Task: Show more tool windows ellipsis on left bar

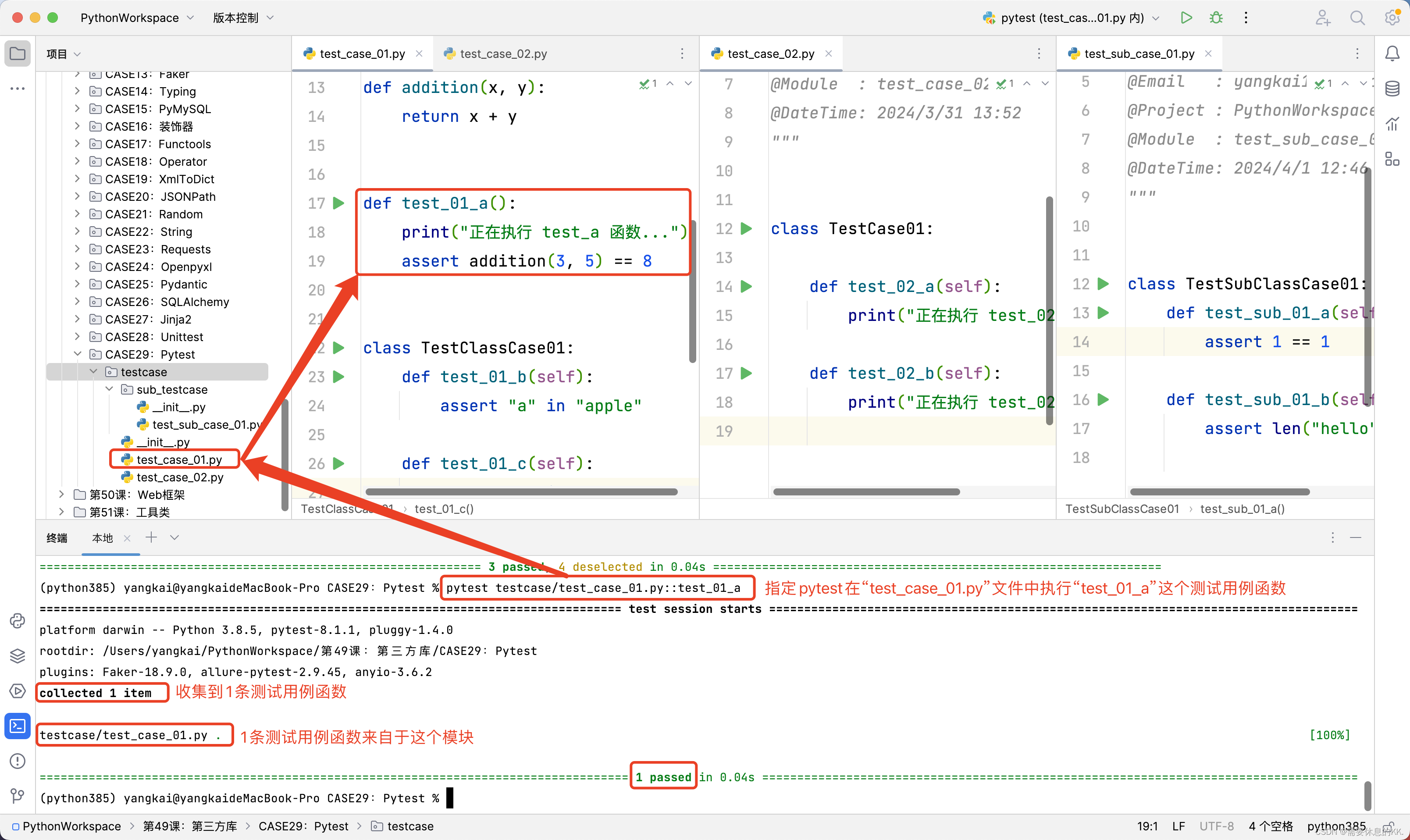Action: click(18, 88)
